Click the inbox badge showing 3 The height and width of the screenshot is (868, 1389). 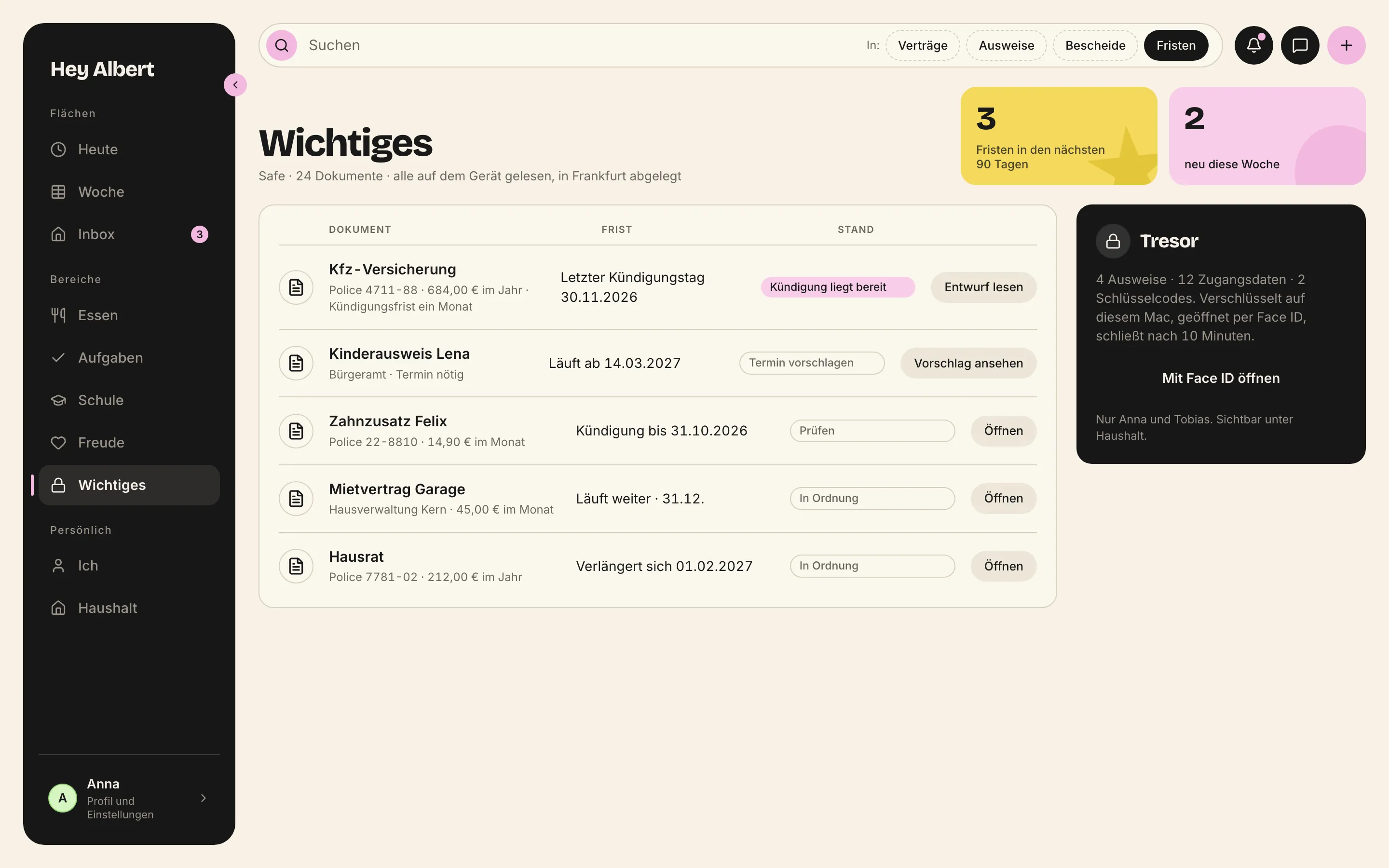point(200,234)
